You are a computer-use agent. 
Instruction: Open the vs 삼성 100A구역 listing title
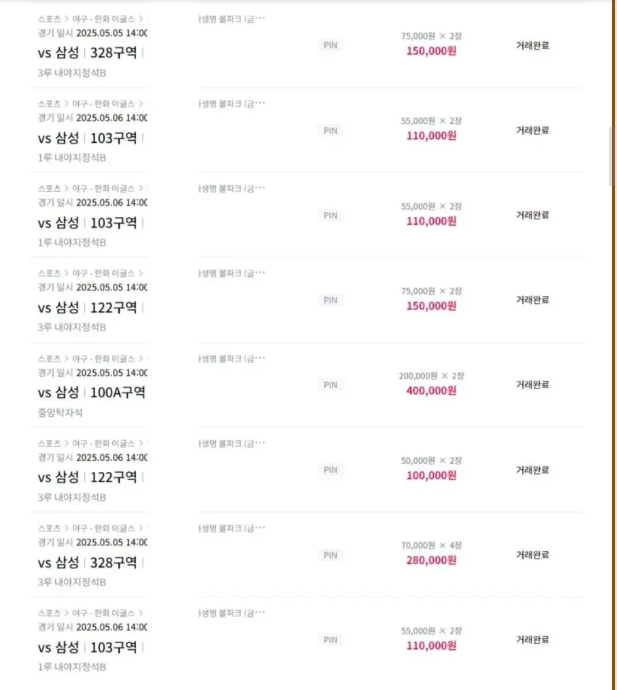coord(92,392)
